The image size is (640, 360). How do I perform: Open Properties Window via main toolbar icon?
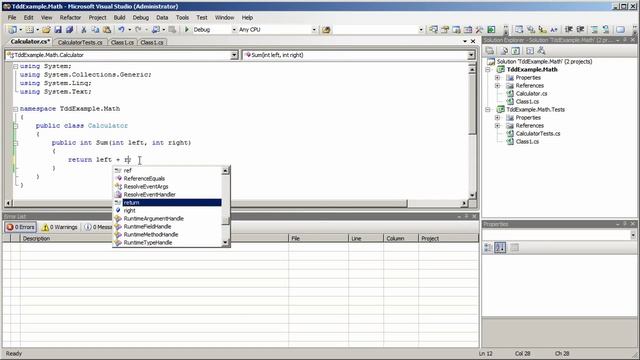click(x=445, y=29)
